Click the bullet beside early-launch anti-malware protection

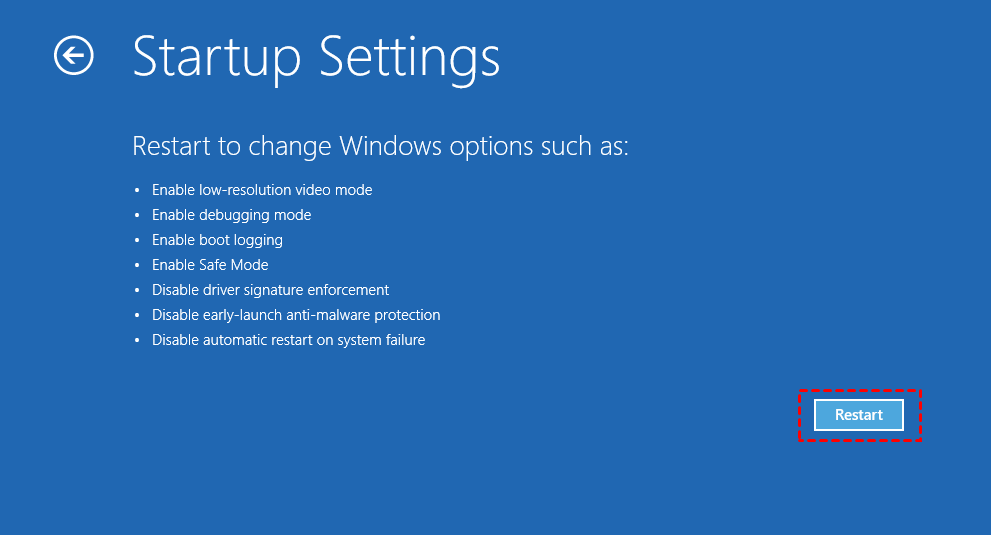point(137,315)
